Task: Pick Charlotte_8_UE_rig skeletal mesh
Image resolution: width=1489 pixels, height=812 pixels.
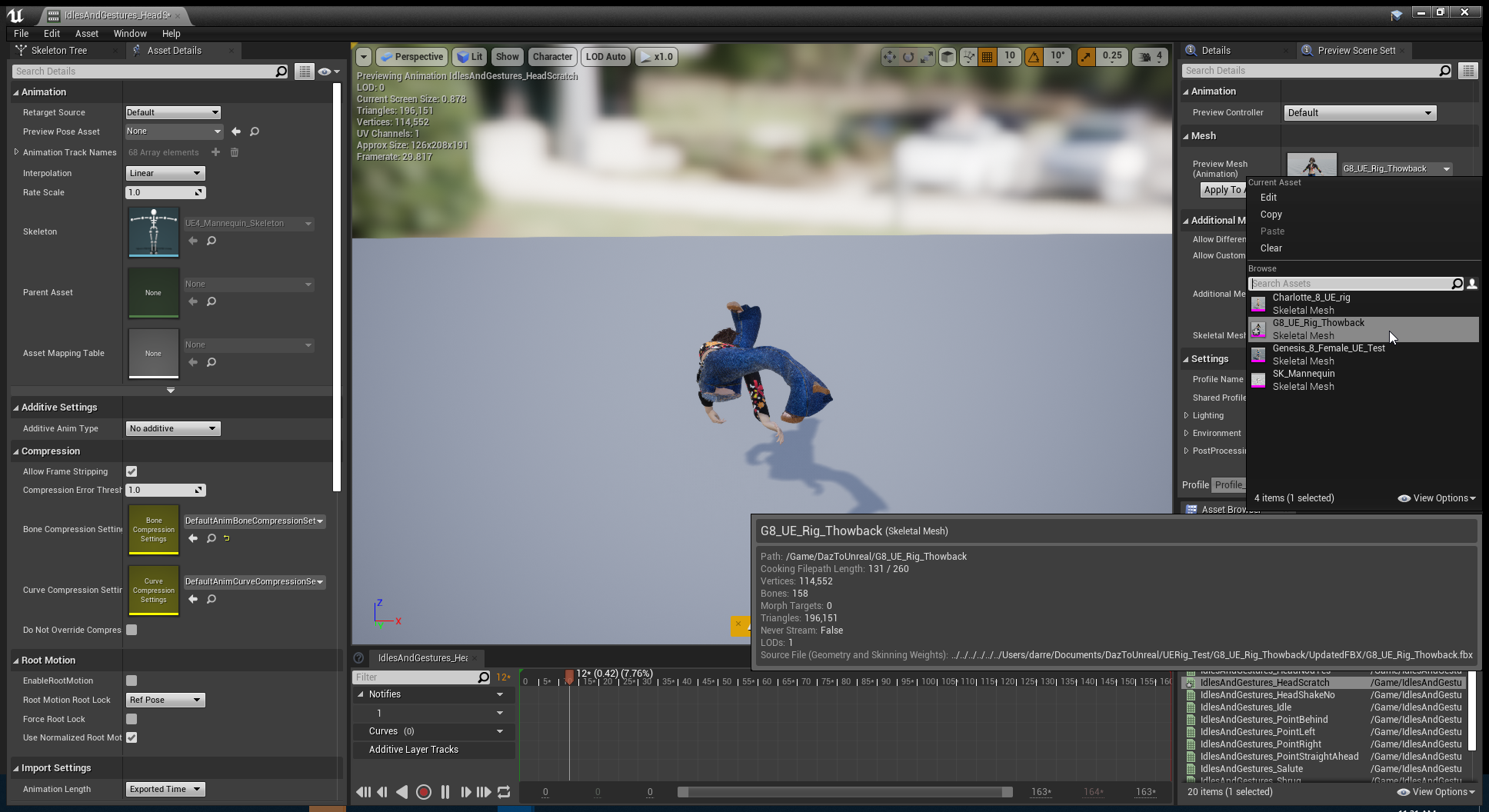Action: (x=1363, y=304)
